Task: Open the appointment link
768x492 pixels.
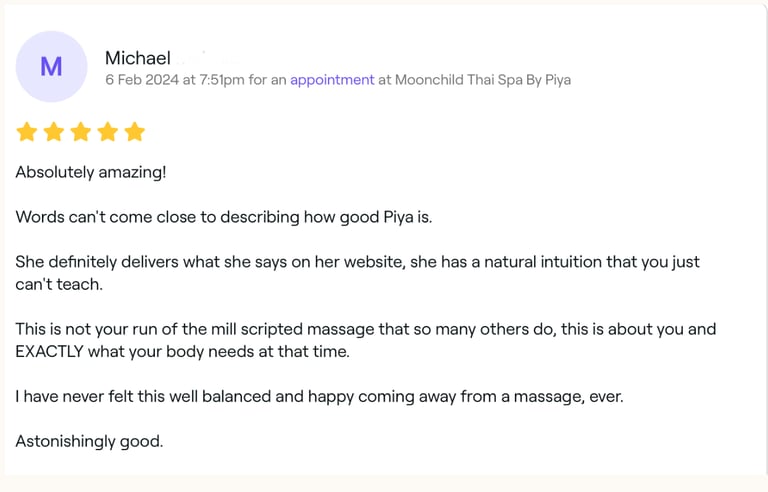Action: [x=332, y=80]
